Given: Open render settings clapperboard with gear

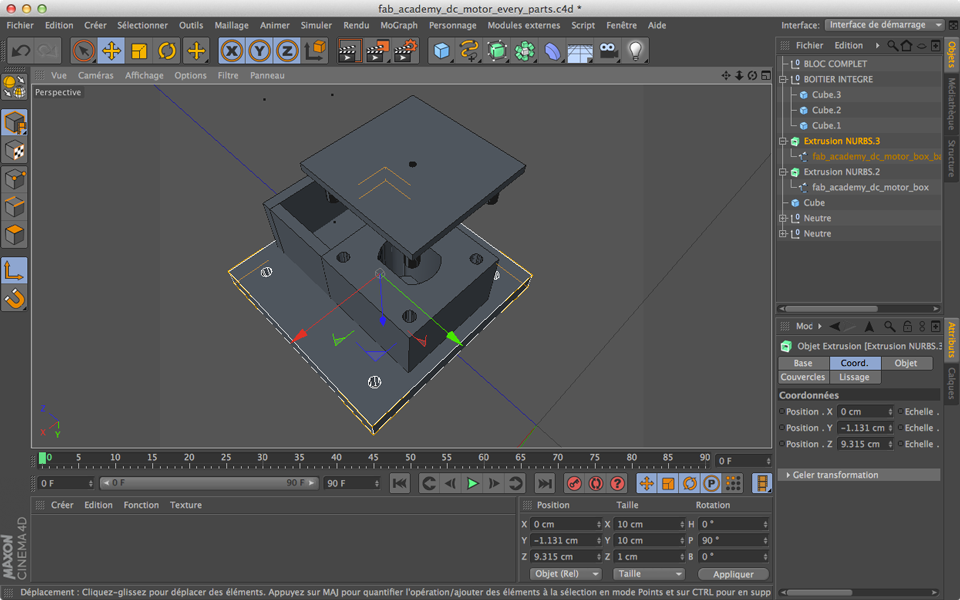Looking at the screenshot, I should click(x=405, y=50).
